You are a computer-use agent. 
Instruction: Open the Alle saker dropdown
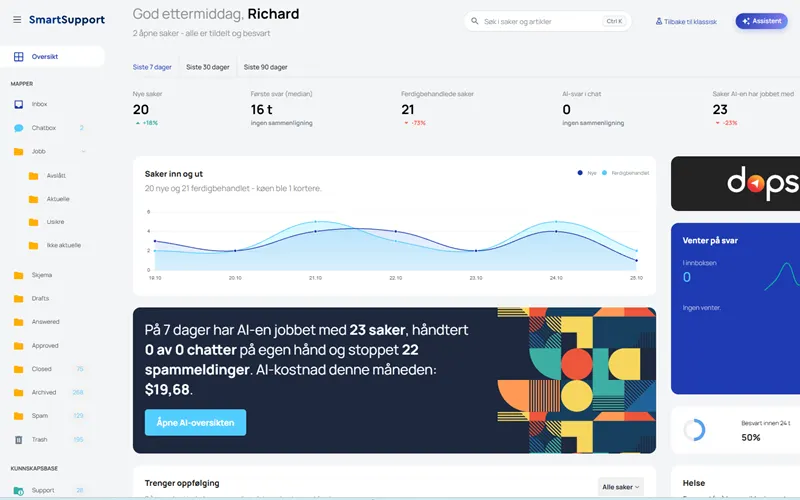click(620, 487)
